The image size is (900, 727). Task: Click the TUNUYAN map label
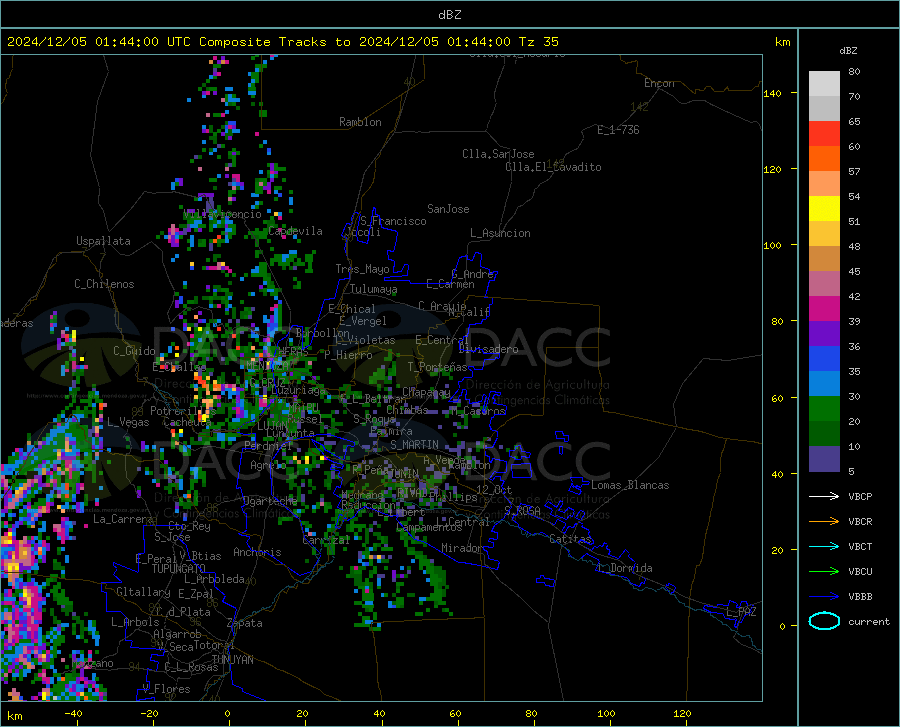232,660
